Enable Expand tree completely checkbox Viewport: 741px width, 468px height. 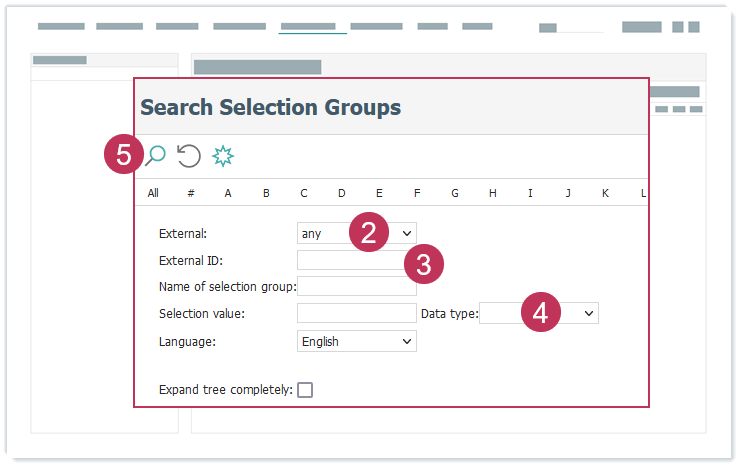click(x=305, y=390)
